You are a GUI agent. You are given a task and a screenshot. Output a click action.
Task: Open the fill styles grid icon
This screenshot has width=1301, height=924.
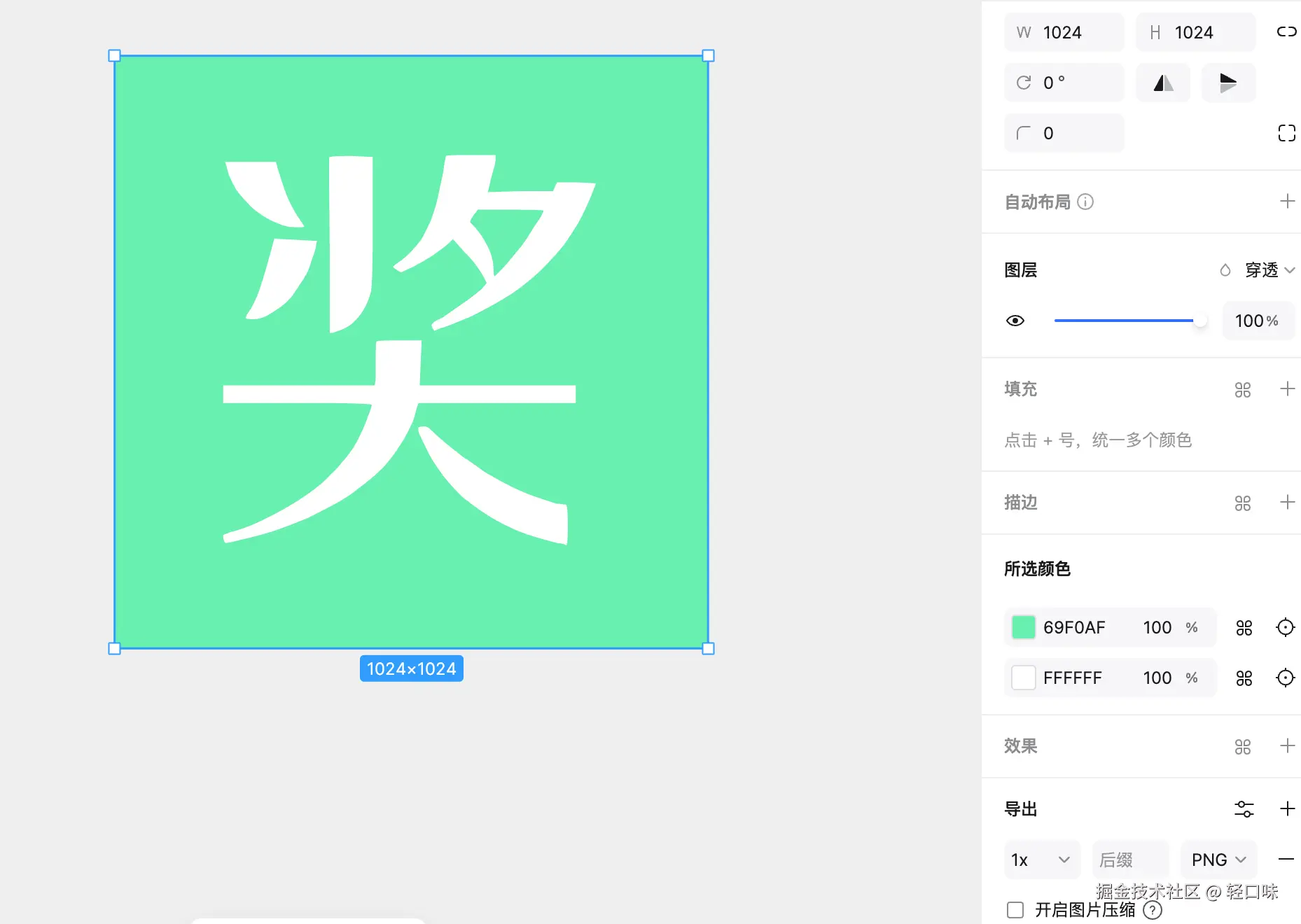pos(1243,390)
